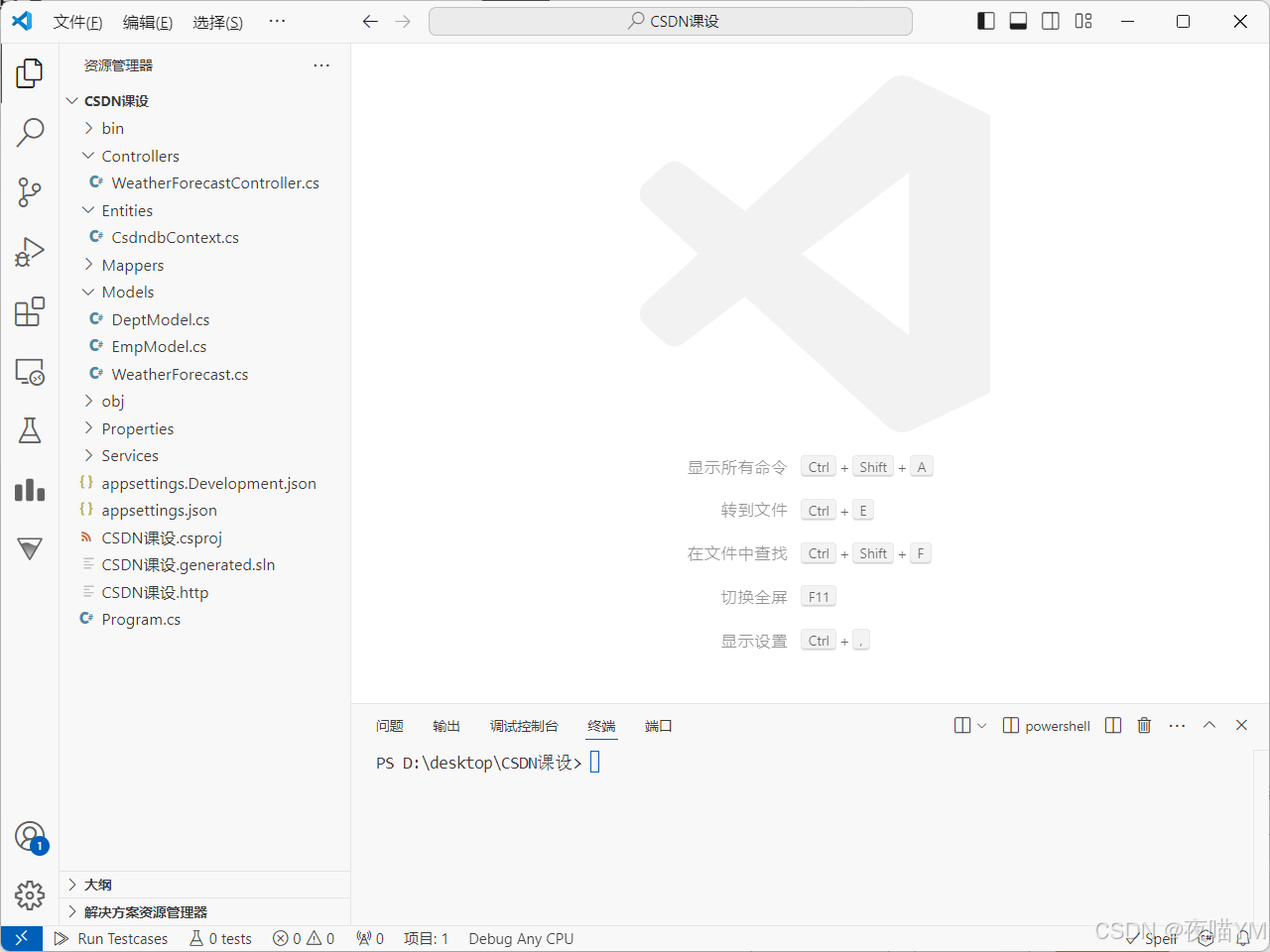
Task: Collapse the Models folder
Action: (88, 292)
